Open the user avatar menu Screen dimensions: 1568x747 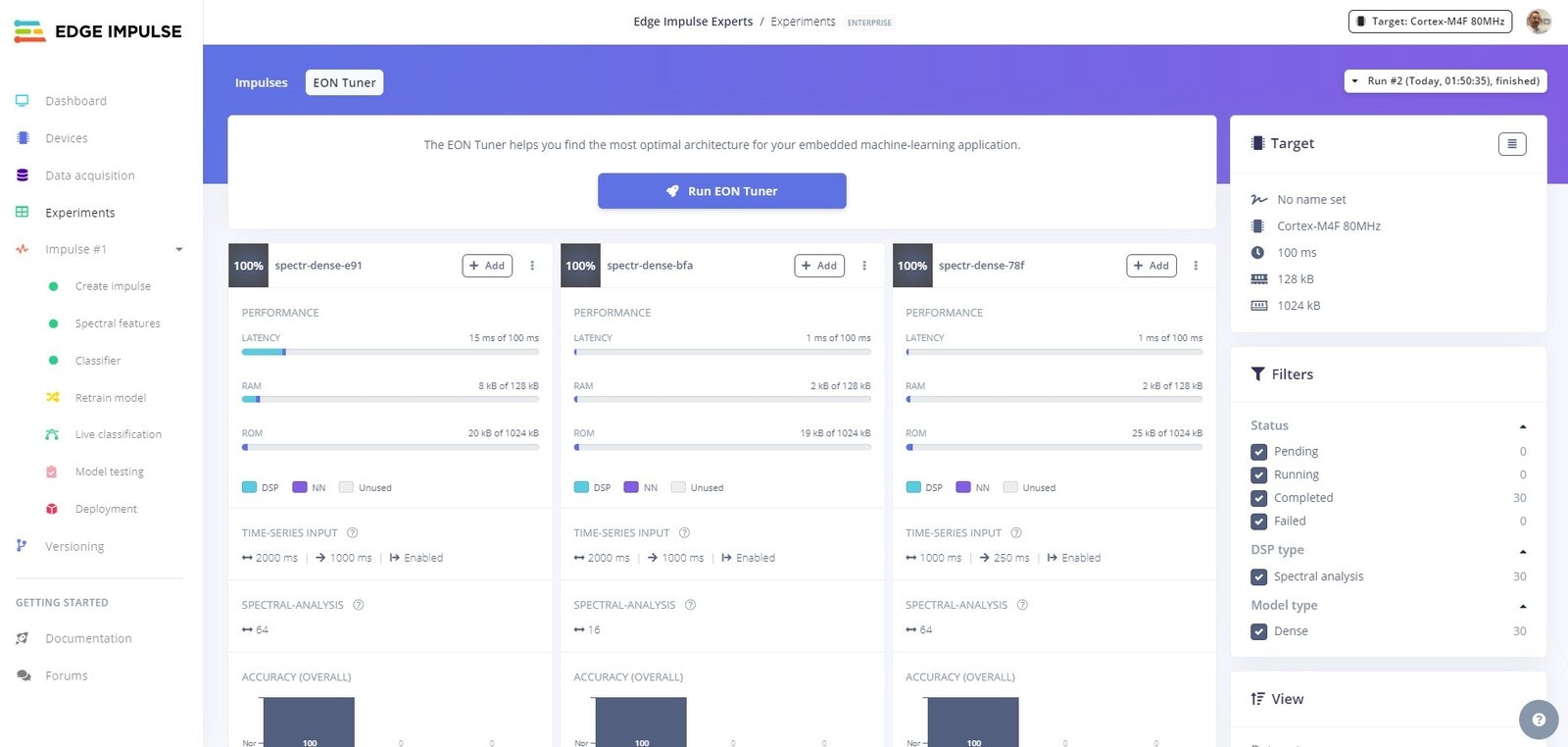coord(1539,21)
